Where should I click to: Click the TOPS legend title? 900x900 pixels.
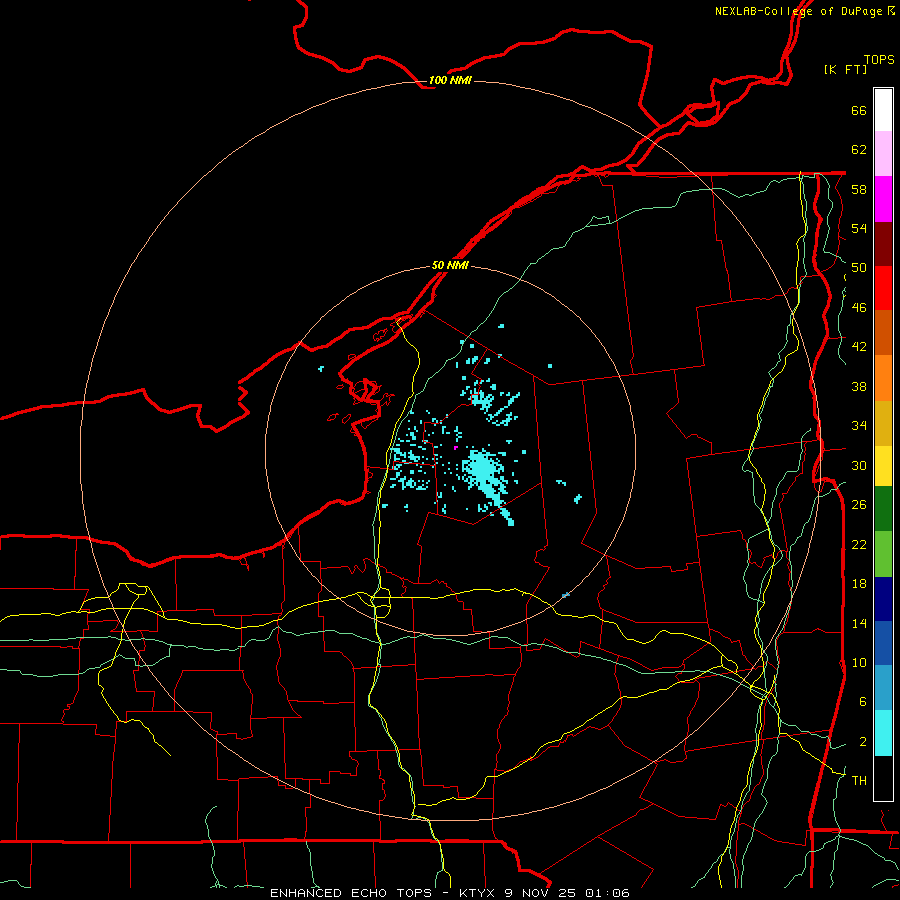[x=879, y=60]
